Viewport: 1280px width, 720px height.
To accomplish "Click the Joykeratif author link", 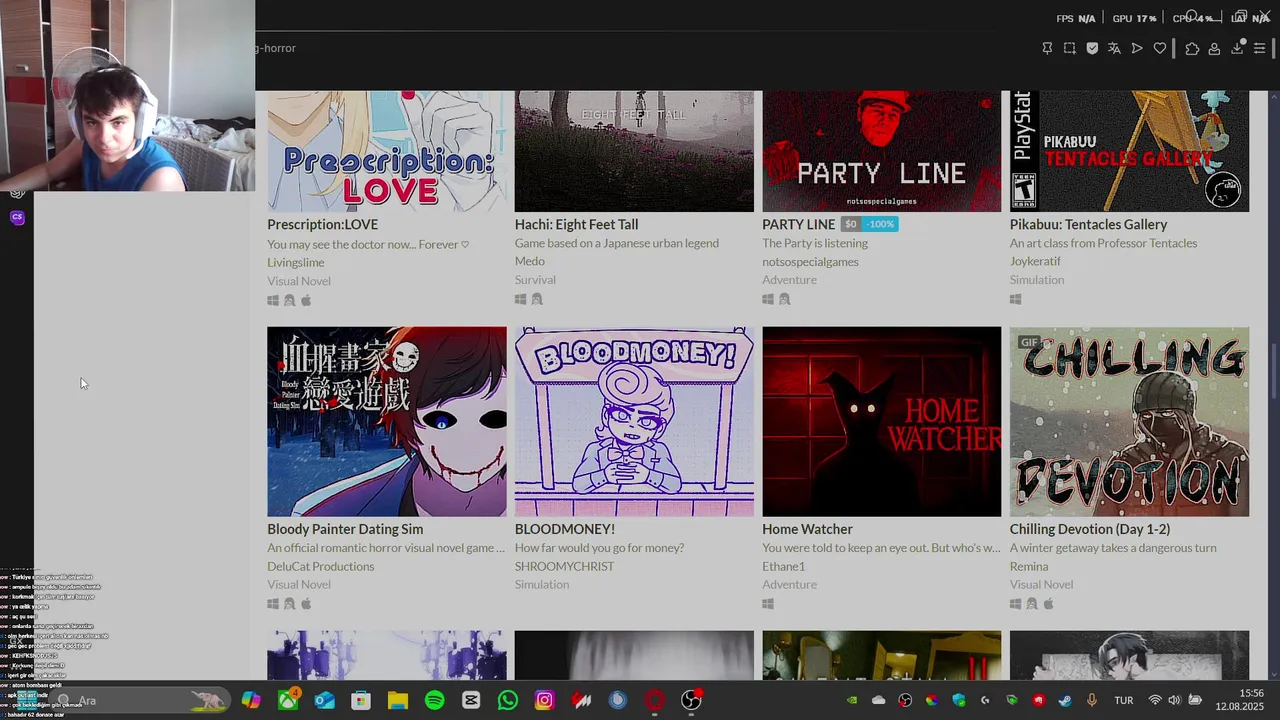I will pos(1035,261).
